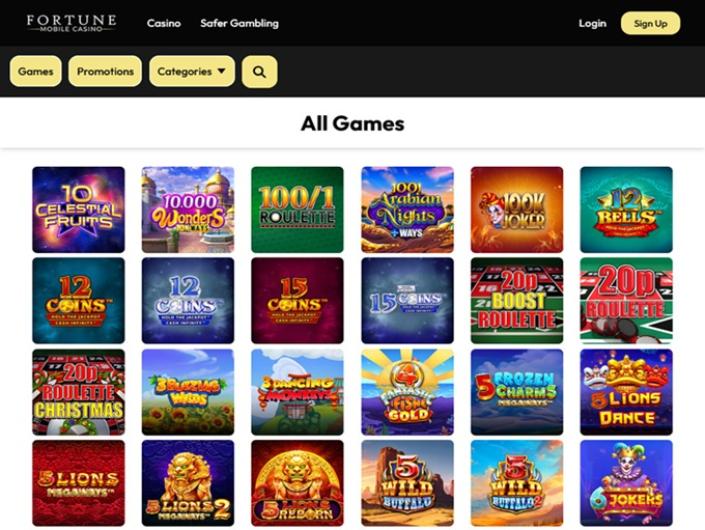Launch 20p Boost Roulette game
The image size is (705, 530).
click(517, 300)
